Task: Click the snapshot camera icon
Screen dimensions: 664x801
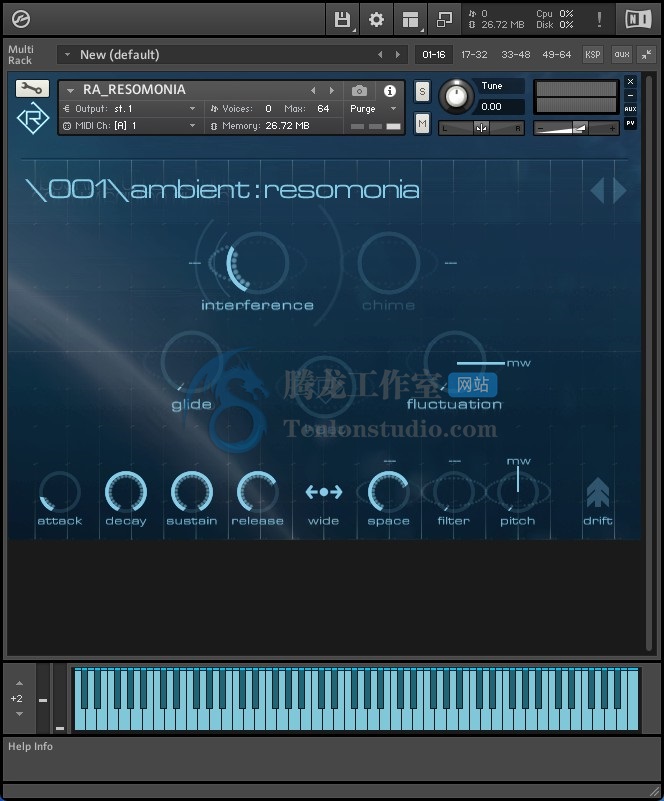Action: click(359, 91)
